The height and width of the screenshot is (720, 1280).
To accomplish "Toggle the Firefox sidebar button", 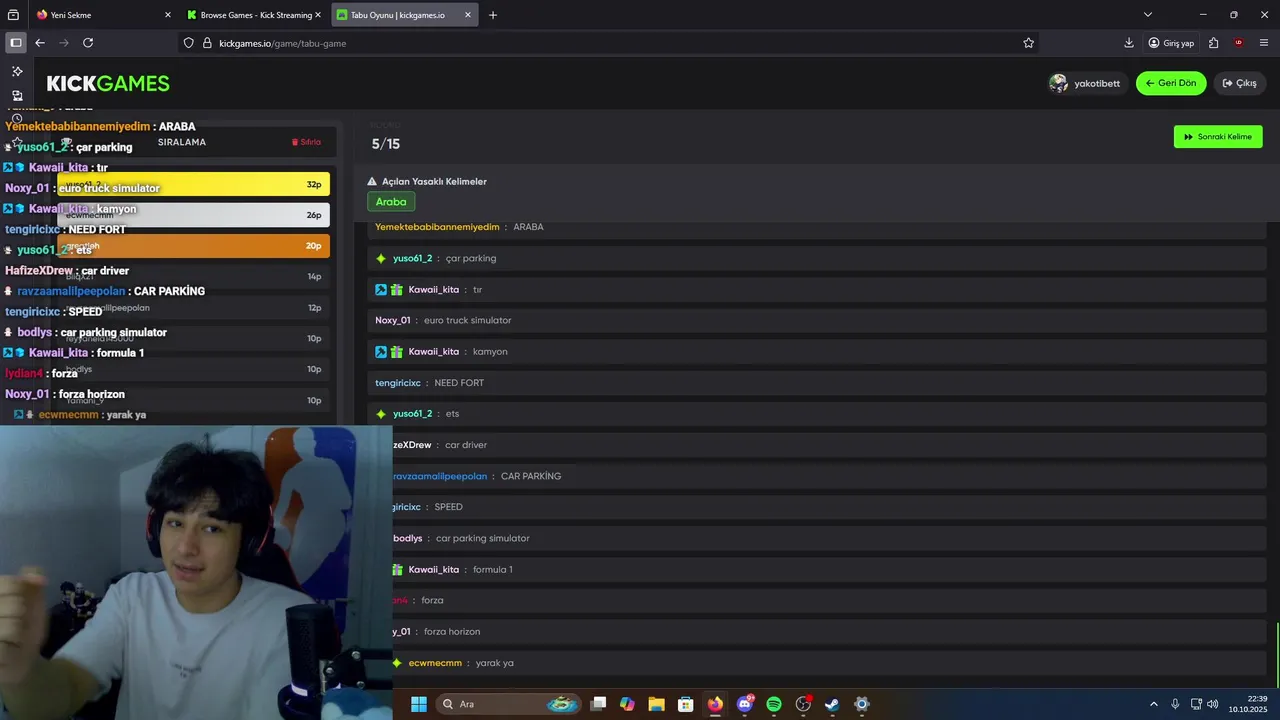I will click(x=15, y=43).
